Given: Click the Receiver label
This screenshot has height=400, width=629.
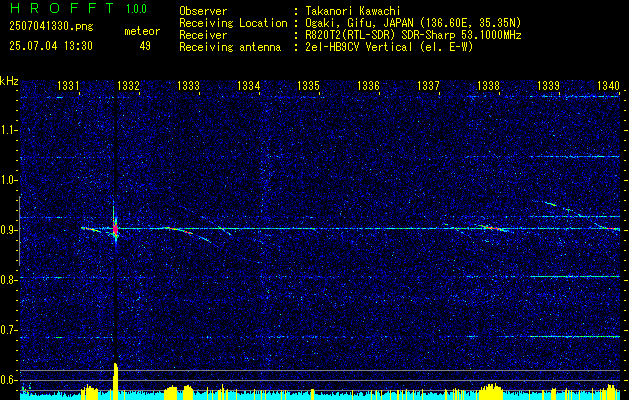Looking at the screenshot, I should 203,35.
